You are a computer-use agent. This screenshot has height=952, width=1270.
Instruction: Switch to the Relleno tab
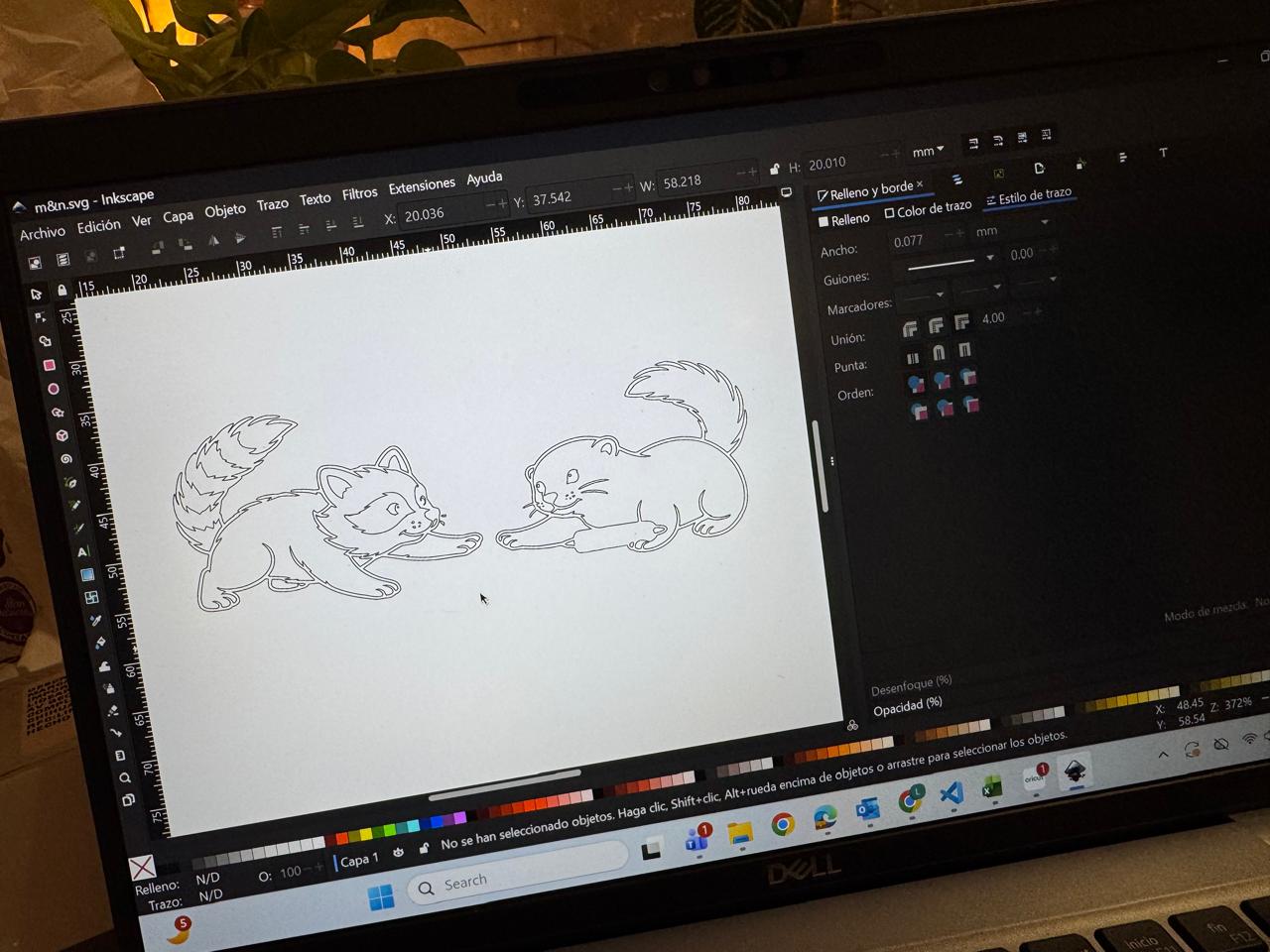843,220
